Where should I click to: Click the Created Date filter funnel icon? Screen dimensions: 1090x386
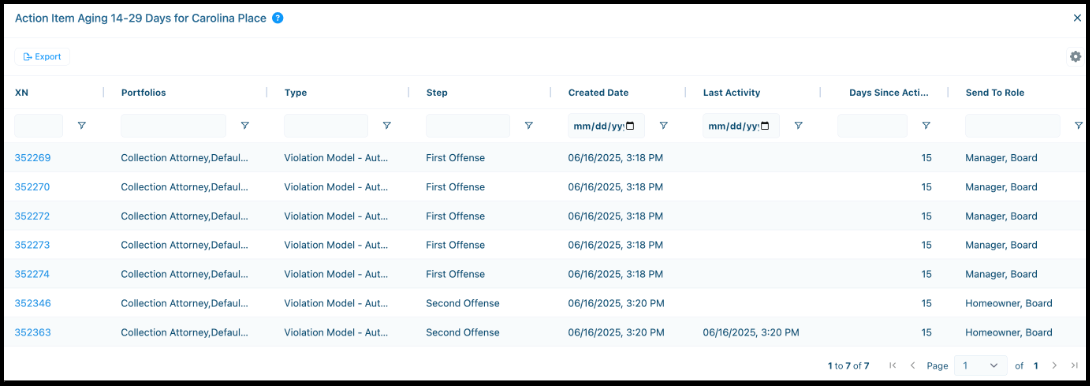tap(663, 125)
